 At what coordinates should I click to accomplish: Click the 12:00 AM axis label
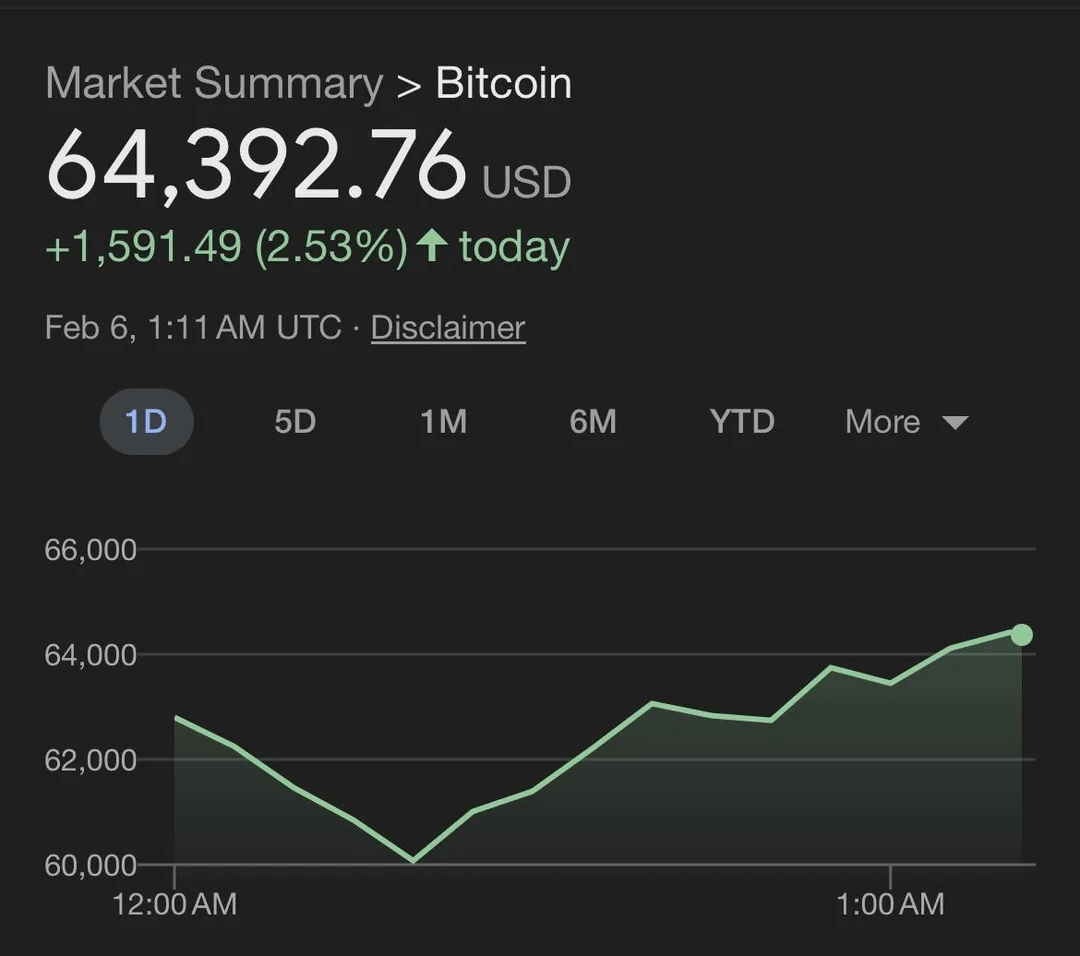175,905
